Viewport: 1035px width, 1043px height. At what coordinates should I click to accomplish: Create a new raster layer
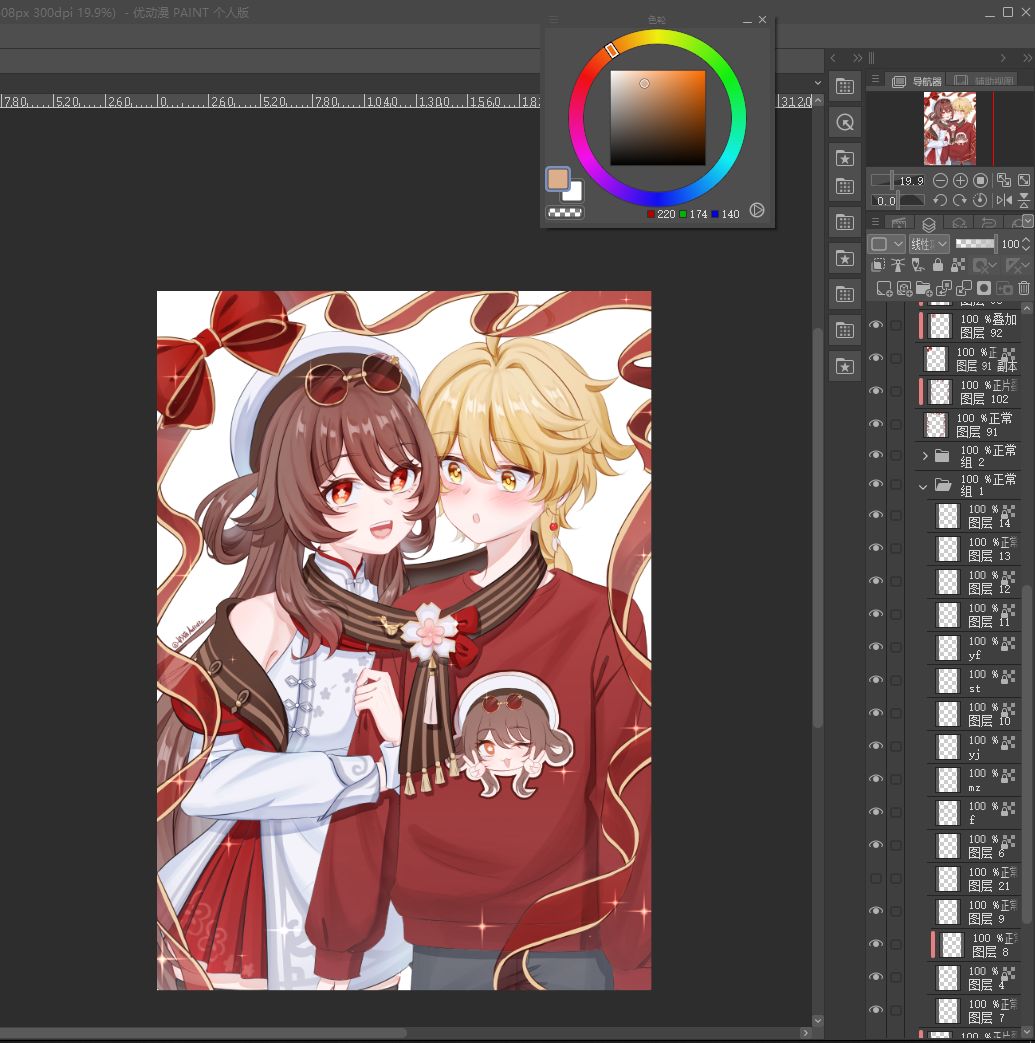point(884,288)
